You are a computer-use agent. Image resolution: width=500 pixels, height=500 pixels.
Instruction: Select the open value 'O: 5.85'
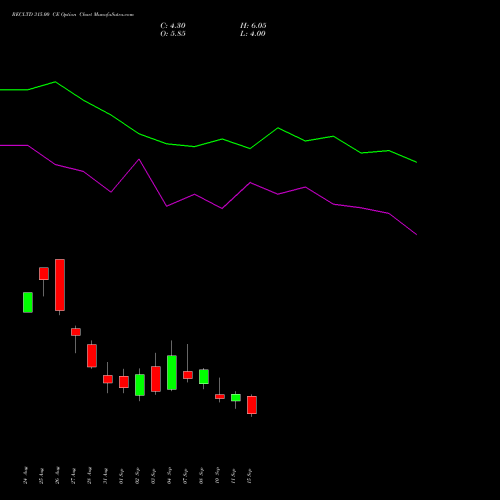point(173,34)
